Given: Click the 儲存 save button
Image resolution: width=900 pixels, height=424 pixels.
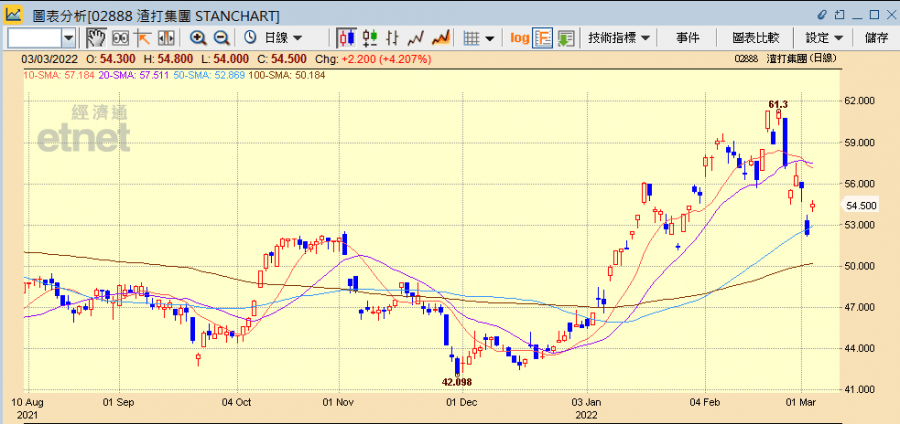Looking at the screenshot, I should [x=876, y=38].
